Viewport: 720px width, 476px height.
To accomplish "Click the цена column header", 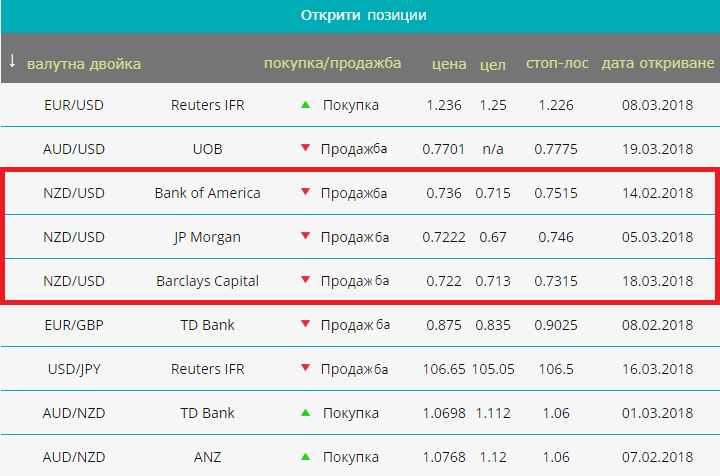I will pos(449,64).
